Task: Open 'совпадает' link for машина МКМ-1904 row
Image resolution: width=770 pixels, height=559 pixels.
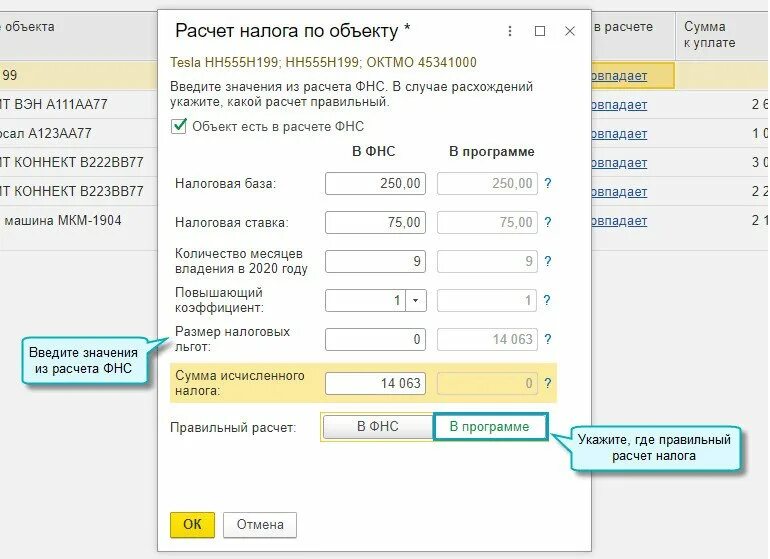Action: point(619,221)
